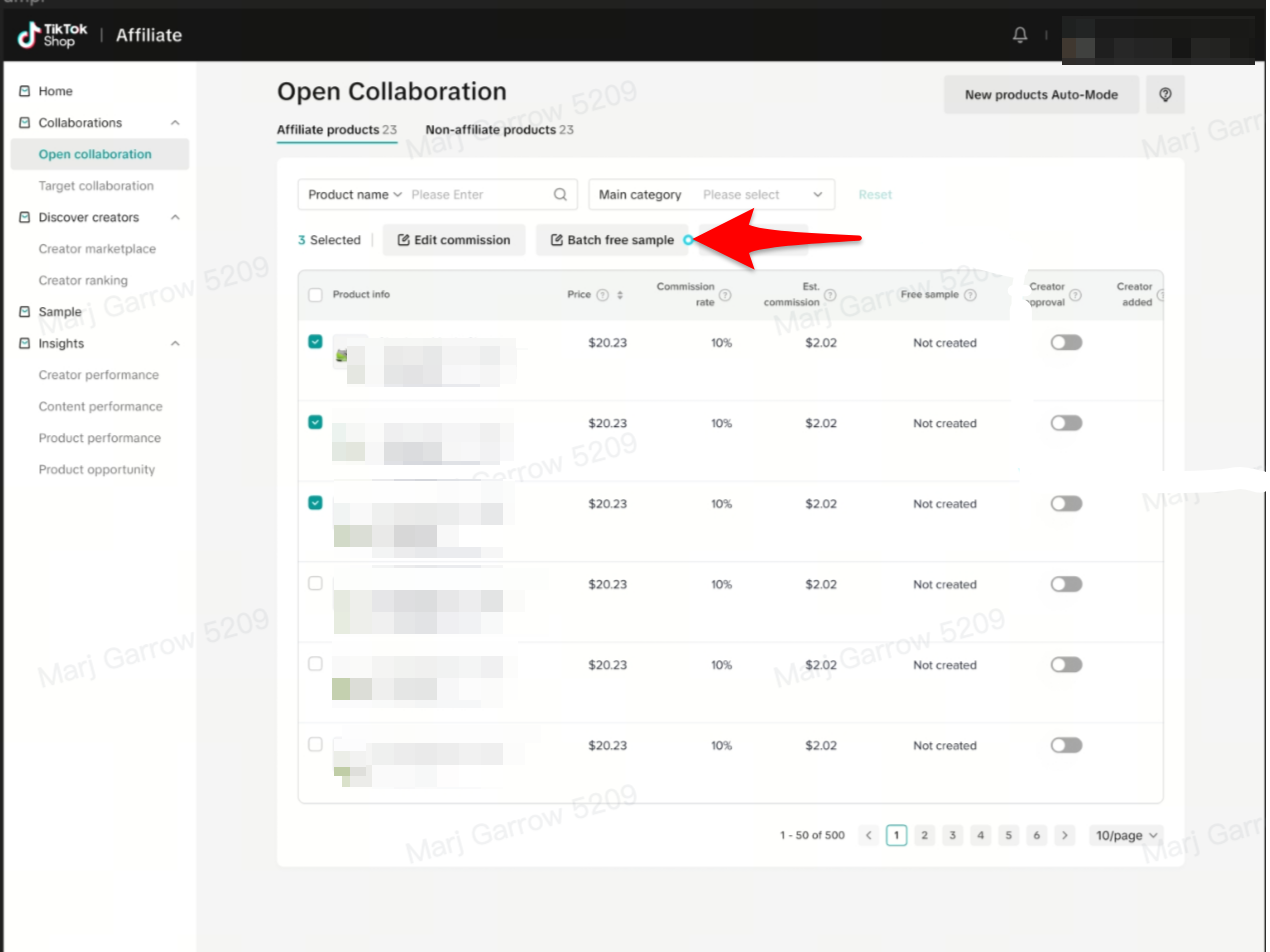Click the TikTok Shop logo
The width and height of the screenshot is (1270, 952).
coord(52,36)
